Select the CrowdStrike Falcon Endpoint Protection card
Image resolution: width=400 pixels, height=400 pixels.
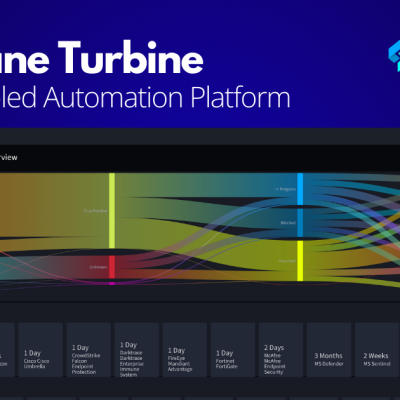[x=88, y=350]
